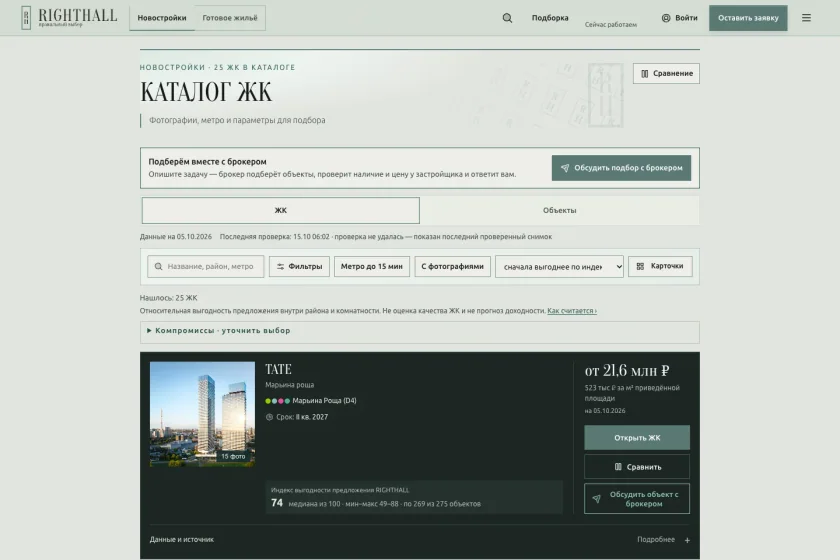
Task: Toggle С фотографиями filter
Action: tap(452, 266)
